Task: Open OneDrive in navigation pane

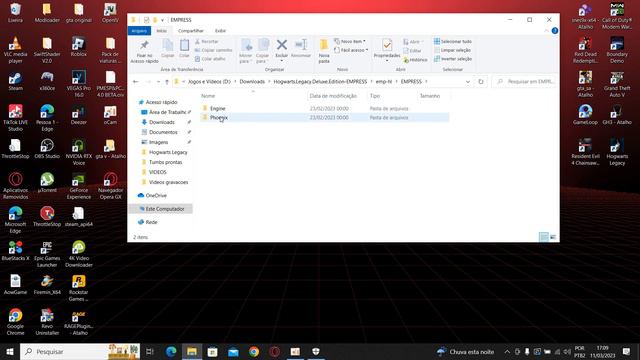Action: [x=156, y=196]
